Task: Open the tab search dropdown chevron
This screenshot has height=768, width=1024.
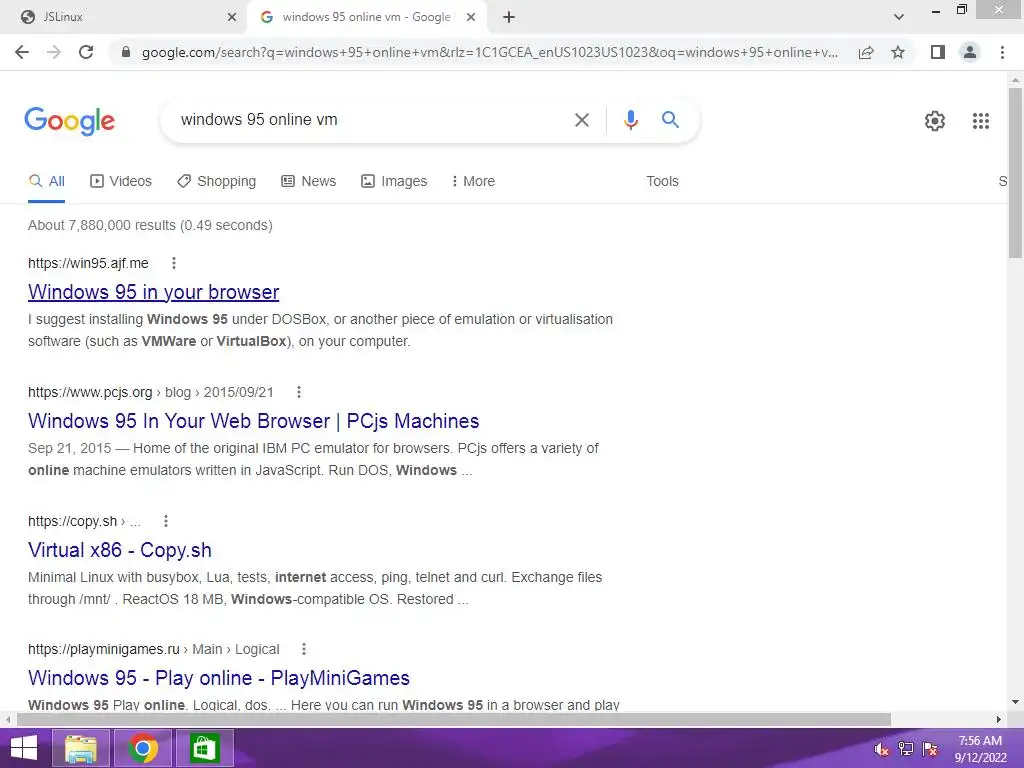Action: point(899,17)
